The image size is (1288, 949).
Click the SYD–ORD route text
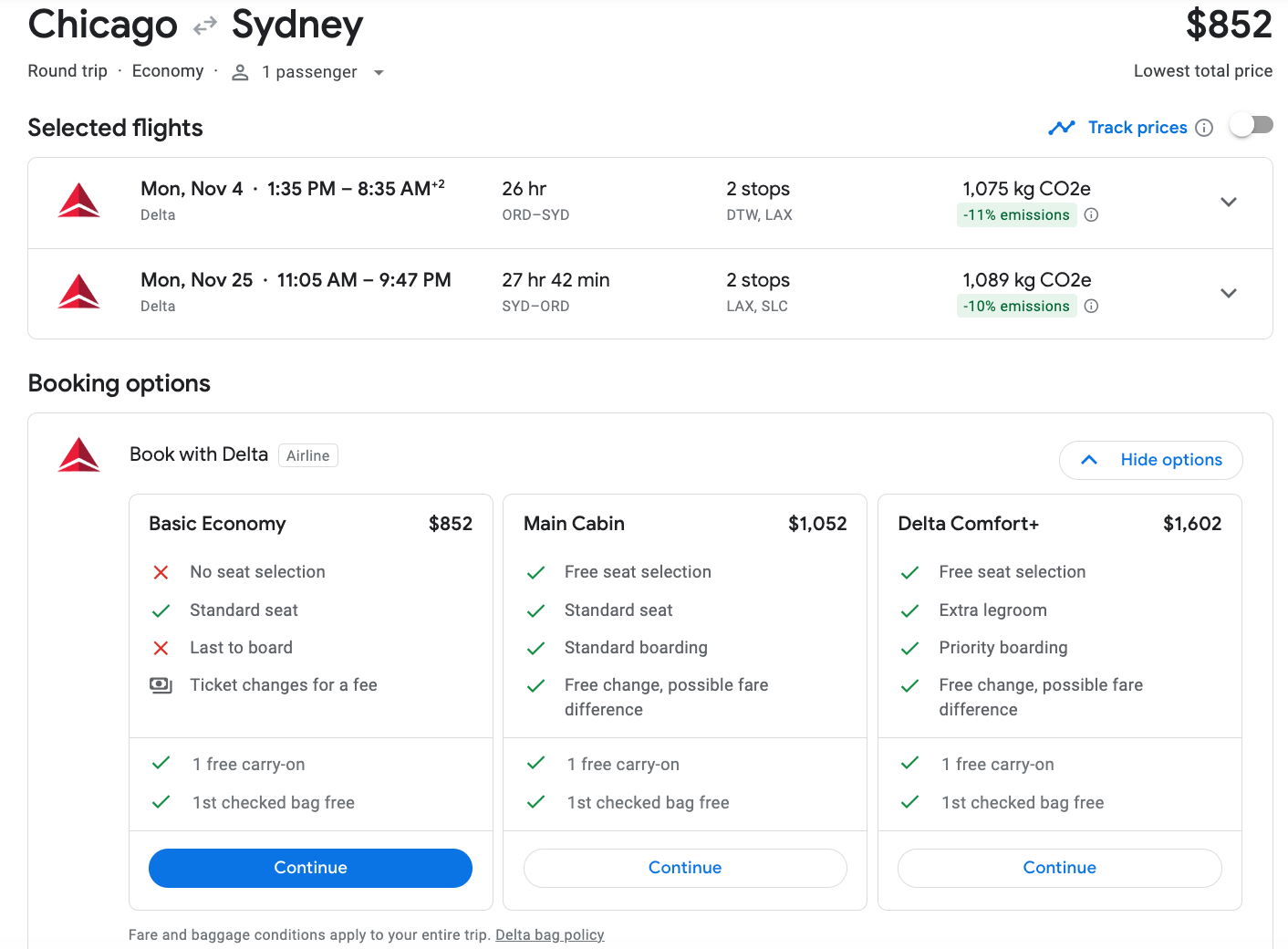[x=535, y=307]
